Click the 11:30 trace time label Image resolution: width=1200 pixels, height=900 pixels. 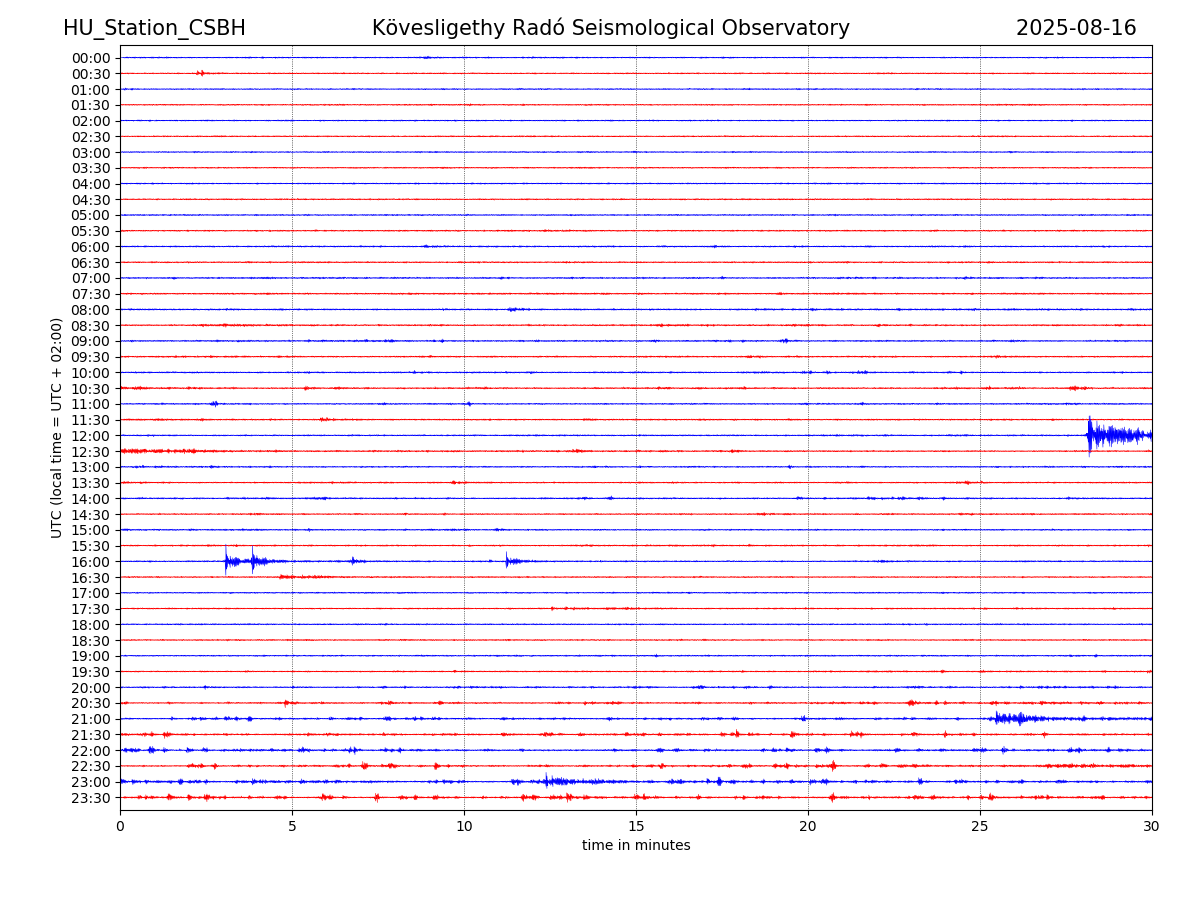[x=91, y=420]
